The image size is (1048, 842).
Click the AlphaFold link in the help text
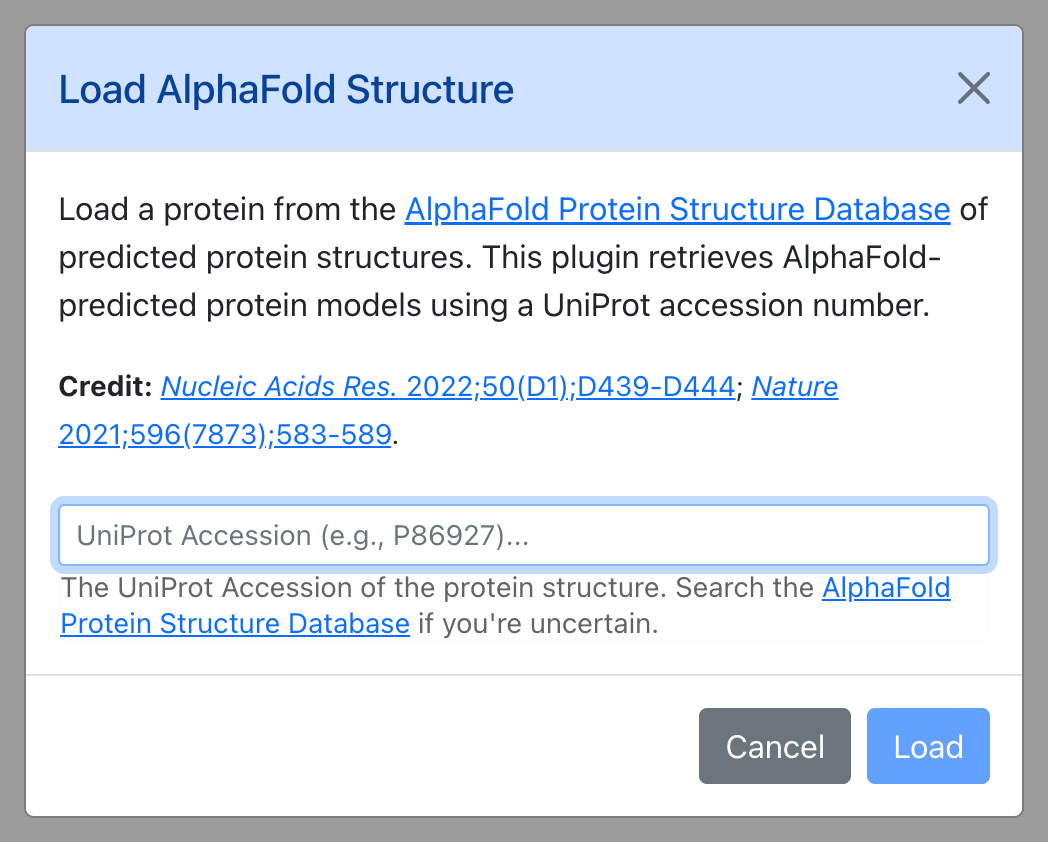(x=886, y=588)
